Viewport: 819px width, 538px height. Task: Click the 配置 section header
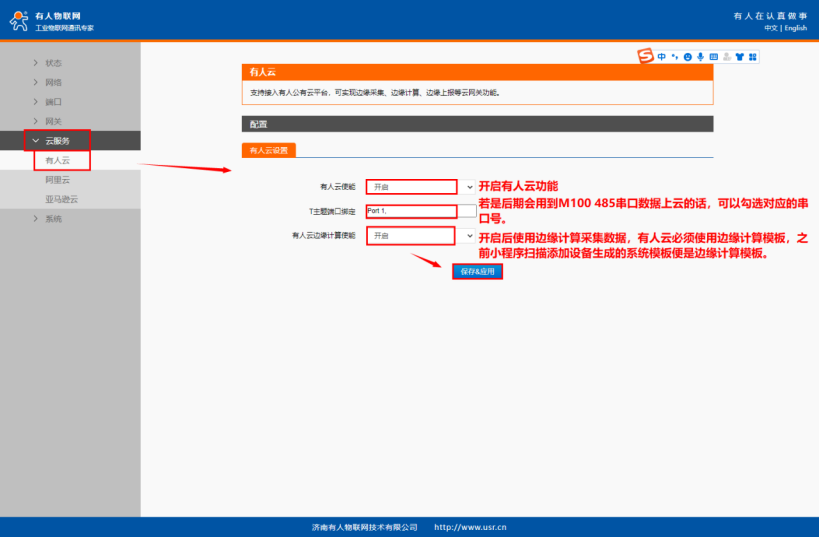click(477, 124)
